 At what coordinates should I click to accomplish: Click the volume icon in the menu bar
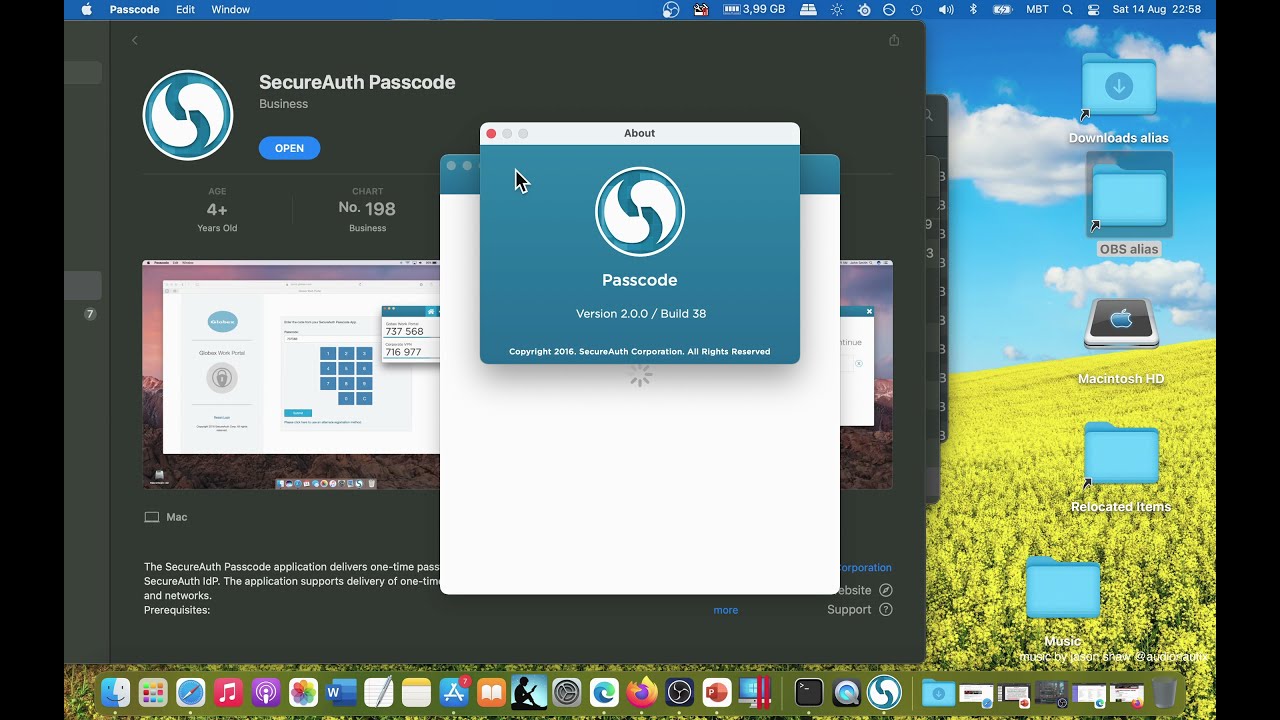pyautogui.click(x=946, y=9)
